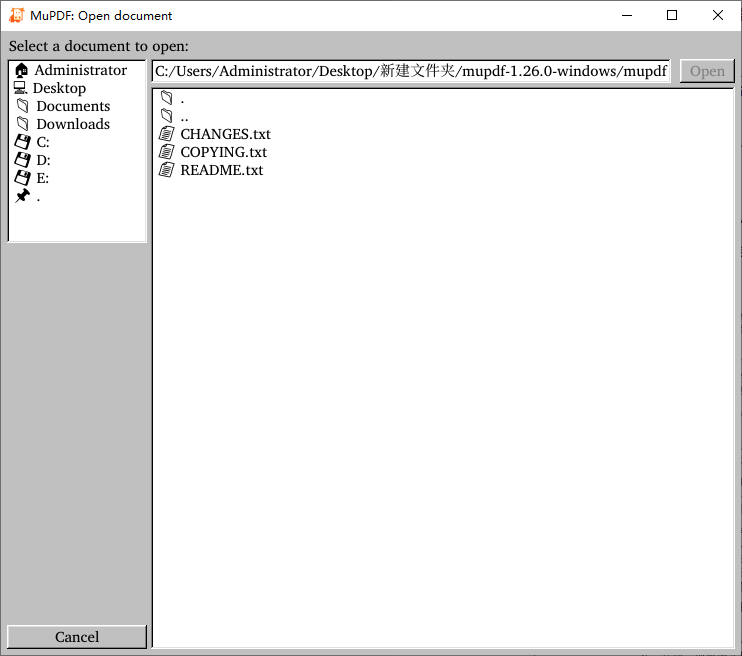Select the README.txt file name
The width and height of the screenshot is (742, 656).
point(221,170)
